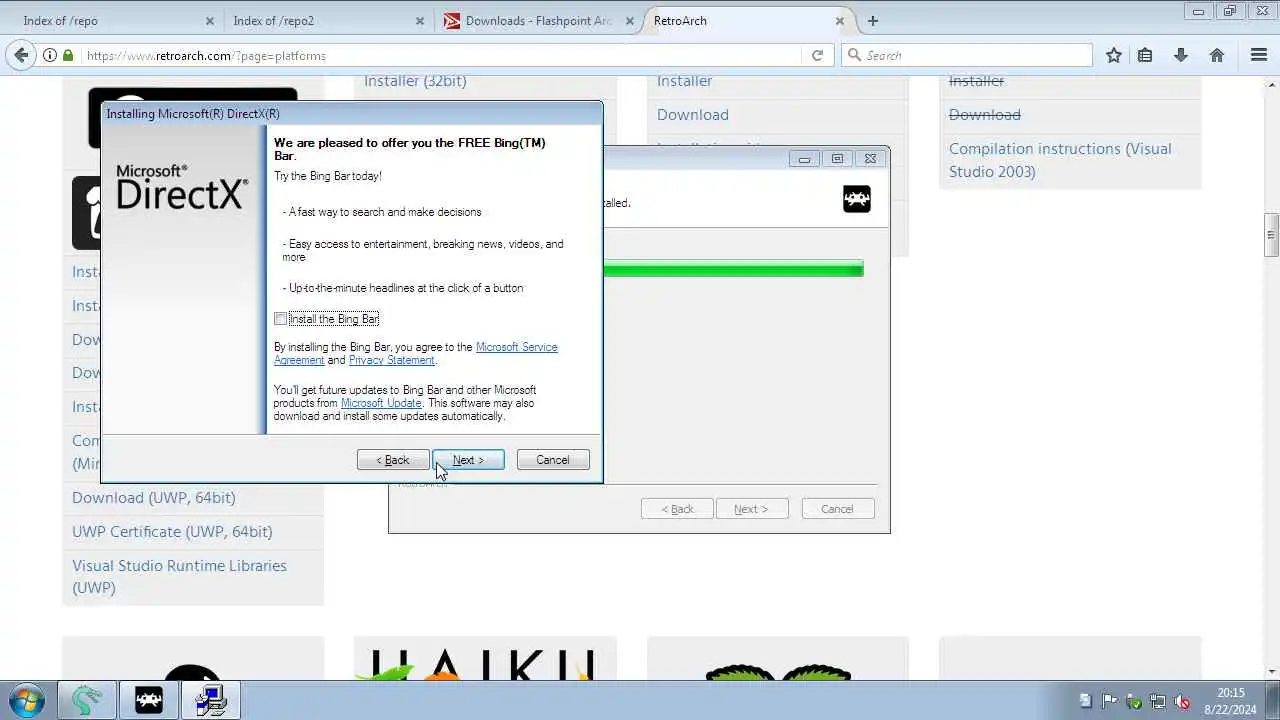Close the RetroArch tab
1280x720 pixels.
pos(840,21)
